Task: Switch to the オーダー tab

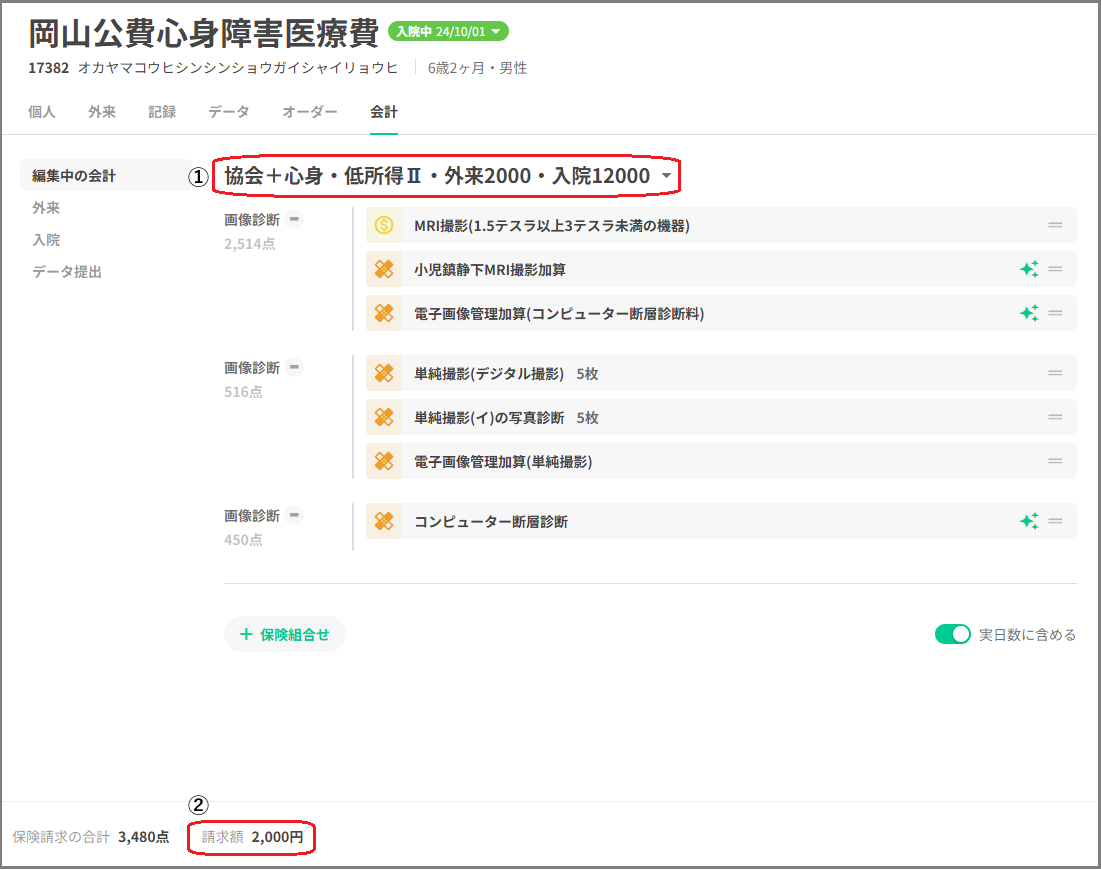Action: [310, 112]
